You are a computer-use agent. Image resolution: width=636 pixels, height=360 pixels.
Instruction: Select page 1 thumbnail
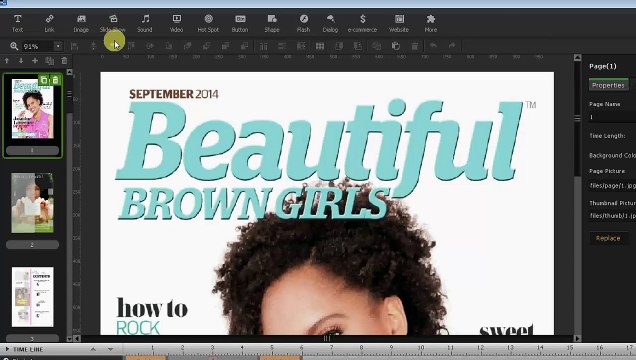pyautogui.click(x=32, y=109)
